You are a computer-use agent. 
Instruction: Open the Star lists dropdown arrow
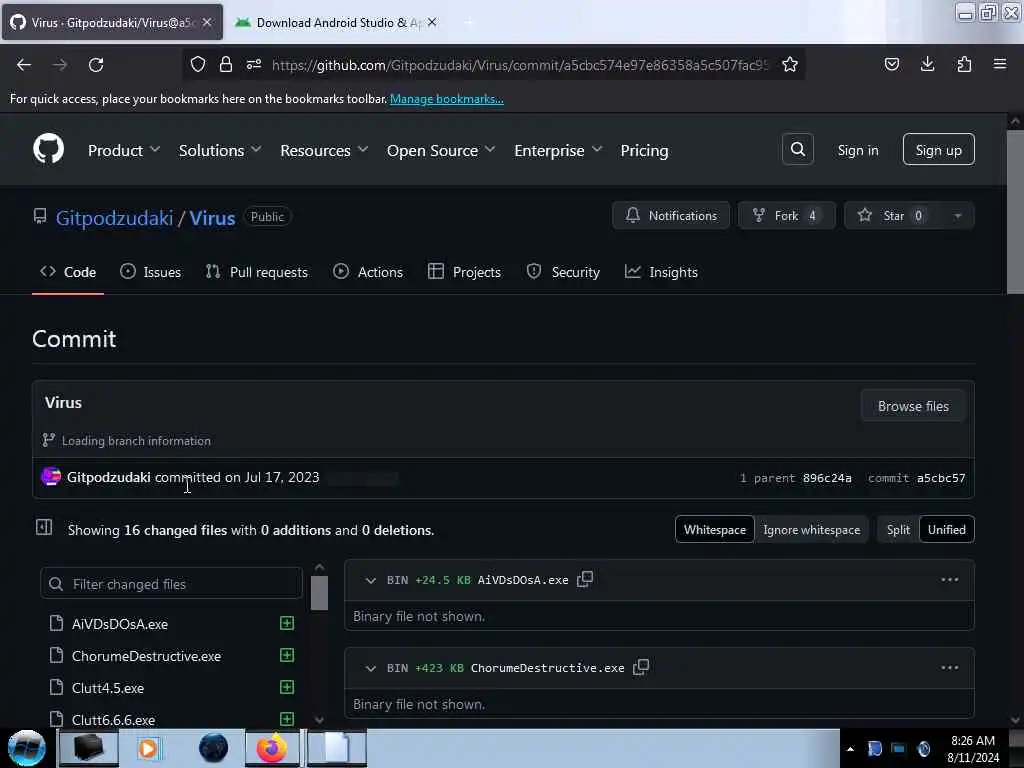click(957, 216)
